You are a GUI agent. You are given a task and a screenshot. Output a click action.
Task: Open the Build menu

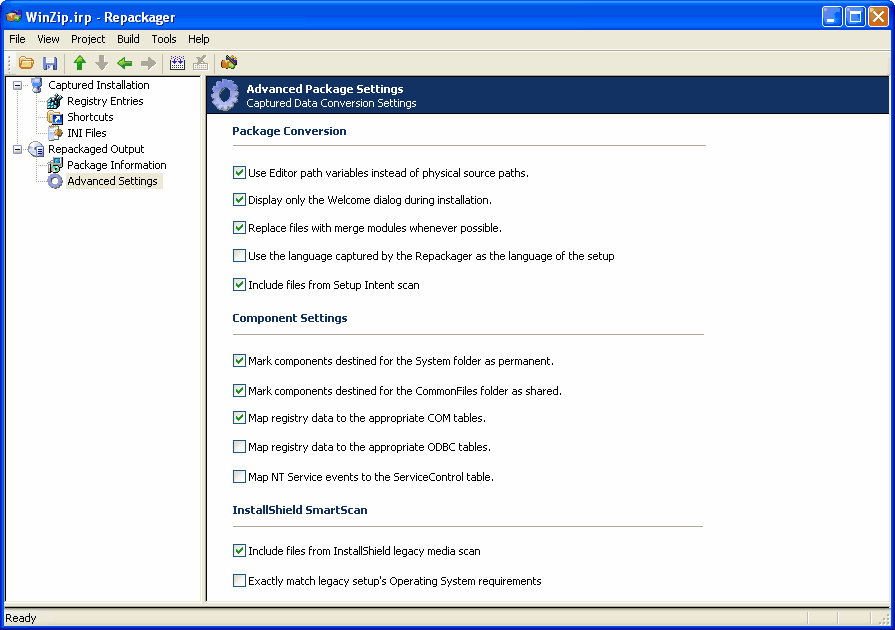128,39
